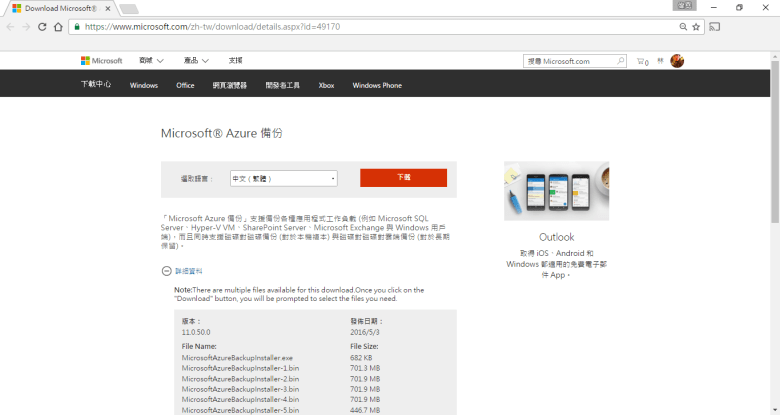Bookmark this page with star icon
Viewport: 780px width, 415px height.
tap(696, 26)
